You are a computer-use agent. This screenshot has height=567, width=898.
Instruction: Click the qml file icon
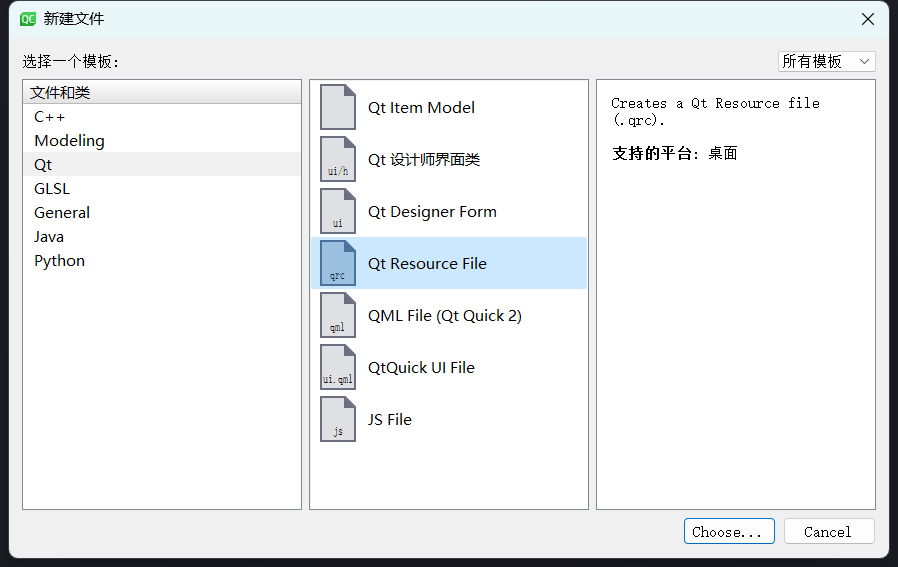(x=338, y=316)
